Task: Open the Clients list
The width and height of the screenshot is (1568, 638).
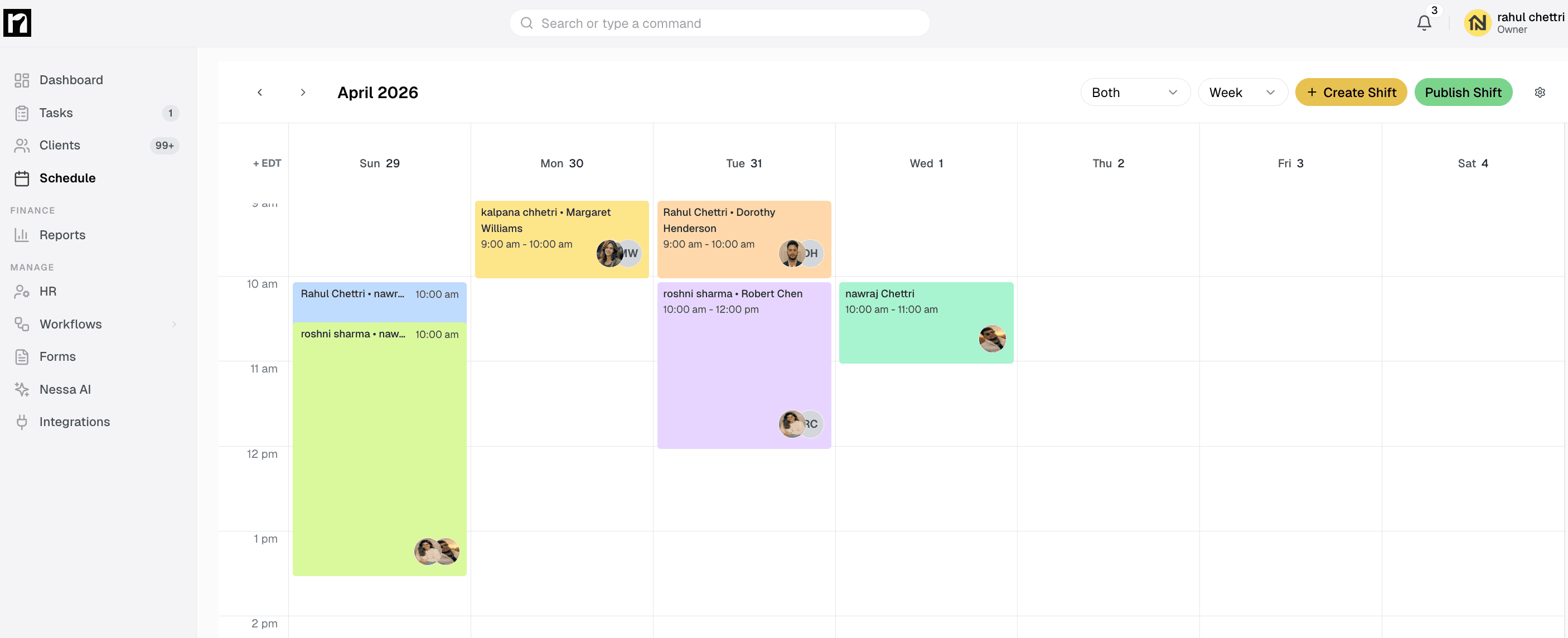Action: [60, 145]
